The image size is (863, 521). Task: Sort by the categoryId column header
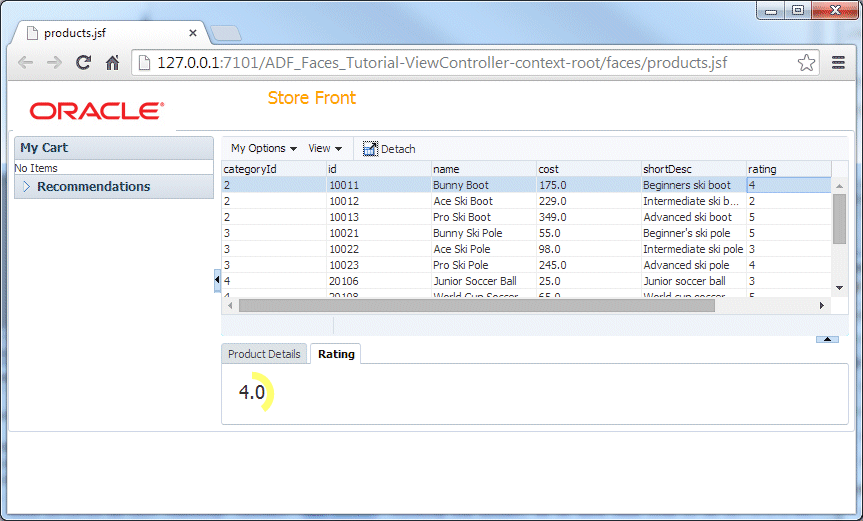click(274, 169)
